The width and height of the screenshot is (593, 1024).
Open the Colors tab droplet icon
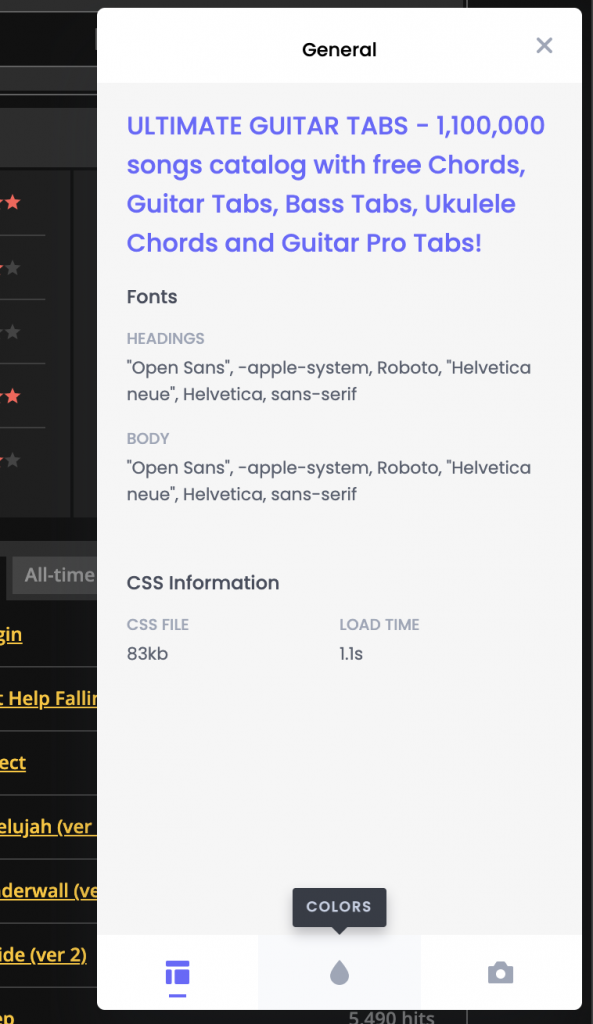339,972
